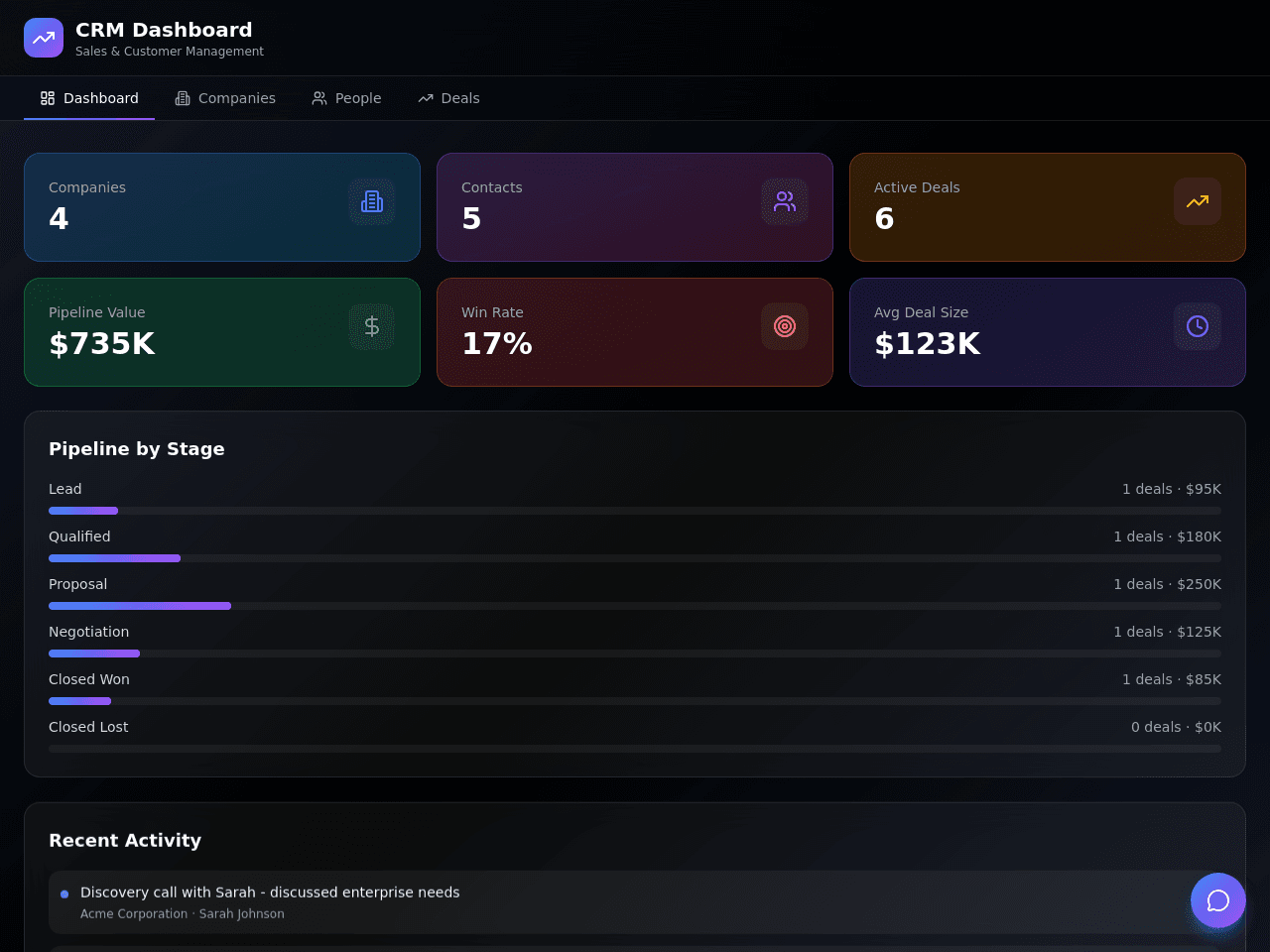Click the '0 deals · $0K' text
Viewport: 1270px width, 952px height.
point(1176,727)
